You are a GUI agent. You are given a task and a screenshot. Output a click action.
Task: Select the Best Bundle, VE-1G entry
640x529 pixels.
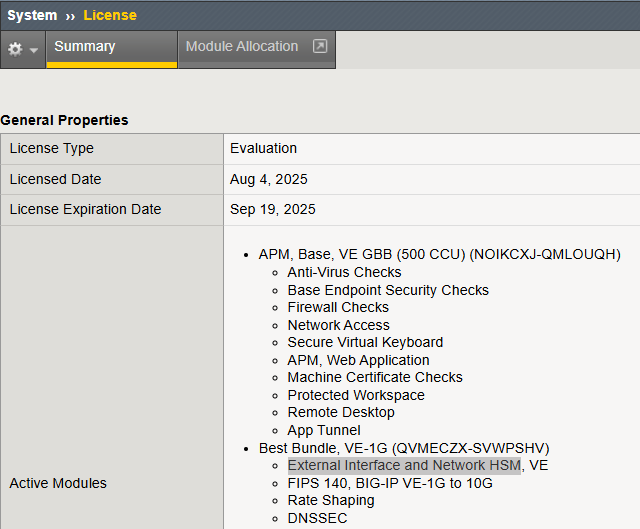[404, 448]
